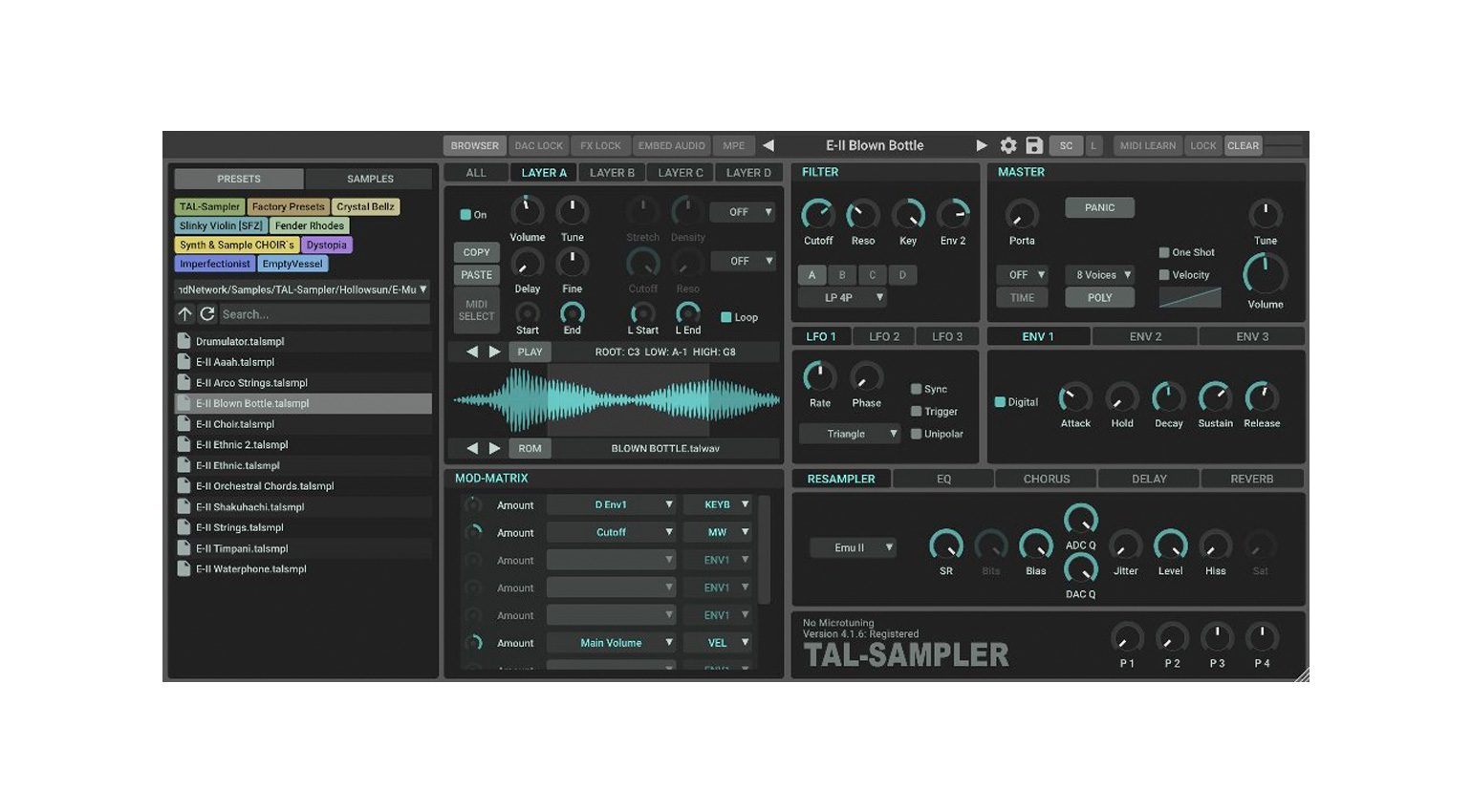Enable LFO Unipolar checkbox
The height and width of the screenshot is (812, 1472).
[x=916, y=434]
